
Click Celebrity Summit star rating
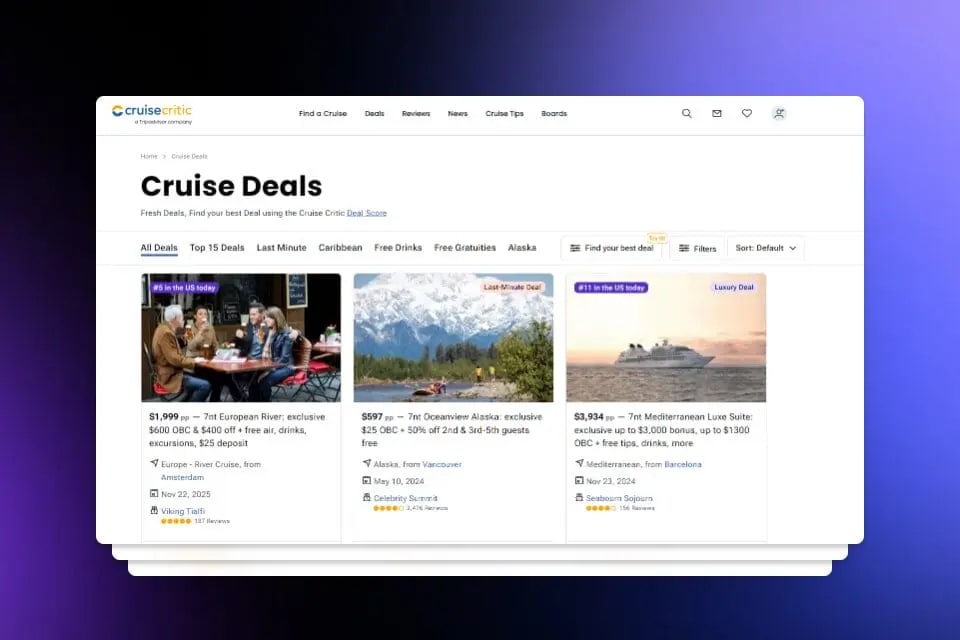388,508
